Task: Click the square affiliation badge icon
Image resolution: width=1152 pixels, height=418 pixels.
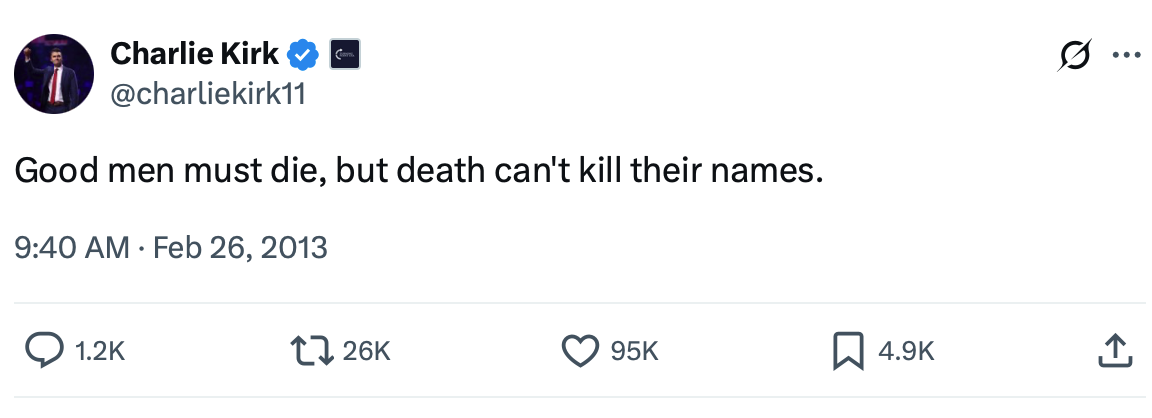Action: point(343,54)
